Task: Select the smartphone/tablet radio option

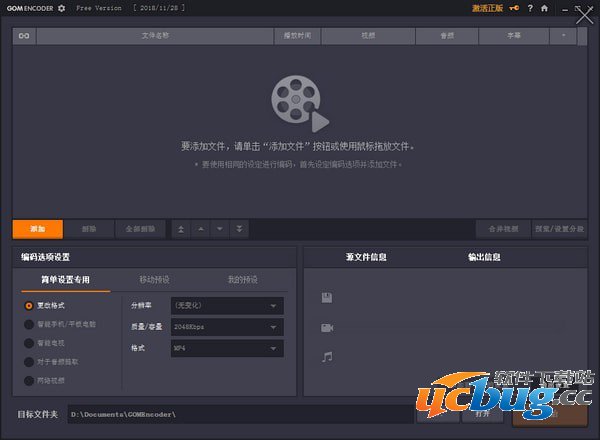Action: 29,324
